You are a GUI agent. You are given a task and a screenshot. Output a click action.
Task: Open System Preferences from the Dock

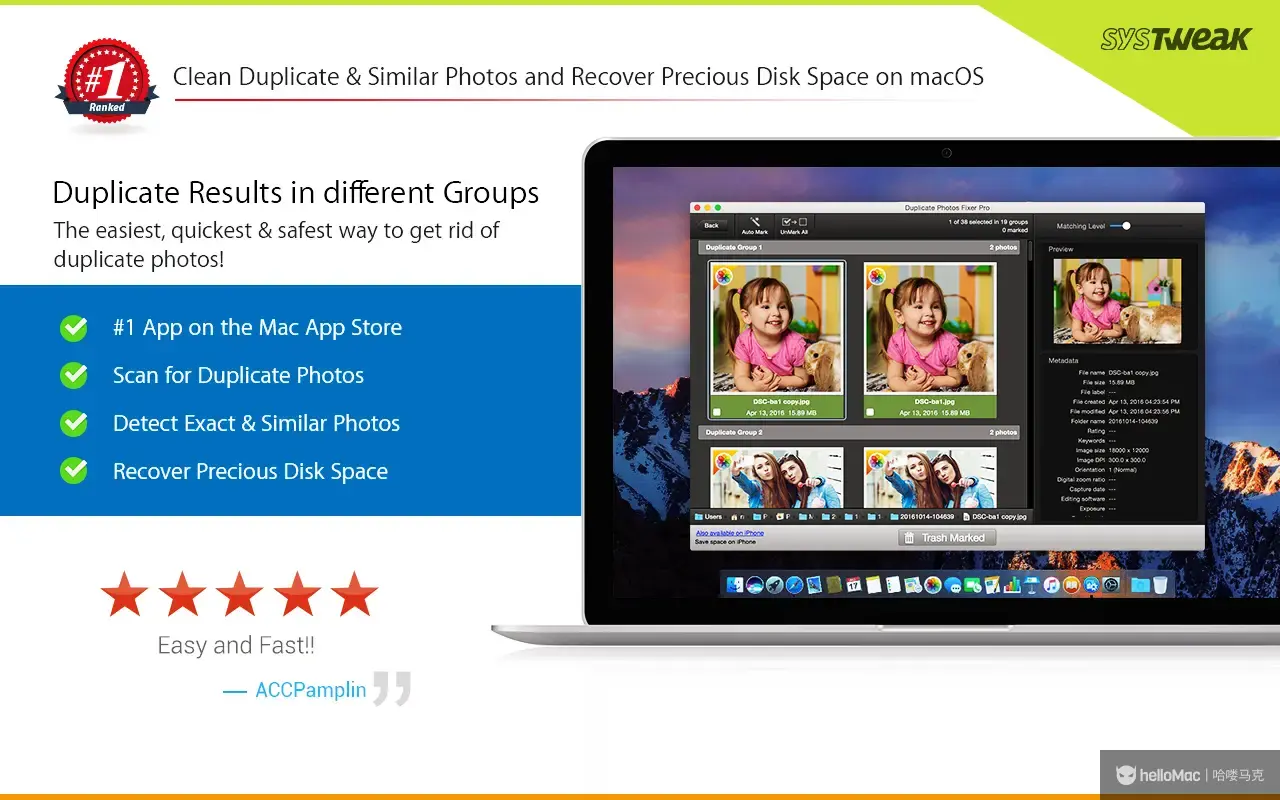click(1111, 585)
